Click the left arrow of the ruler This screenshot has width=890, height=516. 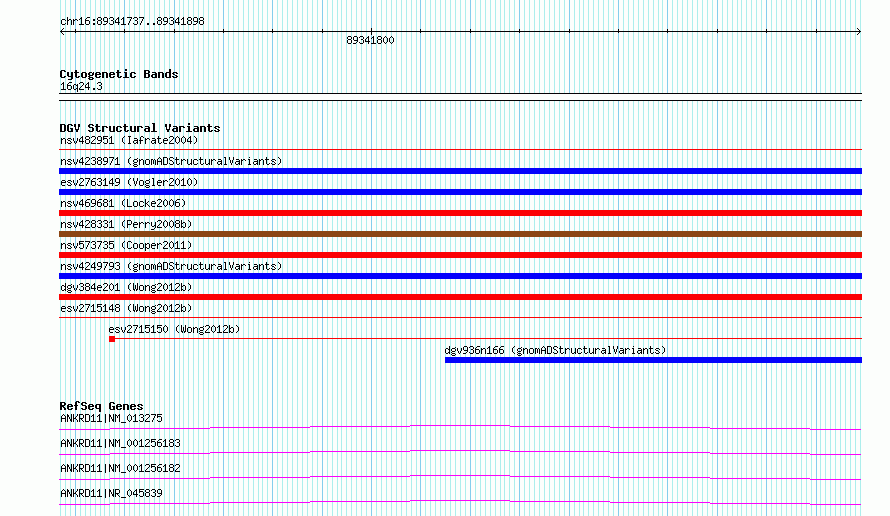pos(62,32)
